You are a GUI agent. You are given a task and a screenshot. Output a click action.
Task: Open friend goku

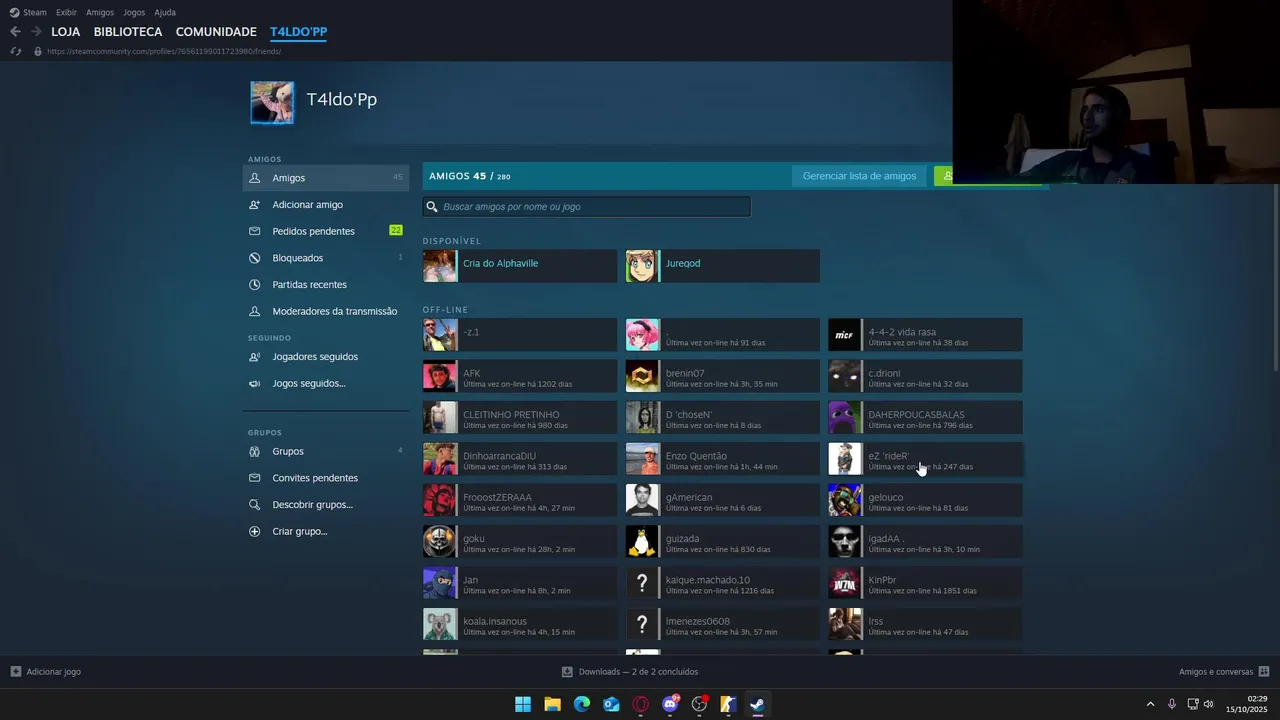520,542
